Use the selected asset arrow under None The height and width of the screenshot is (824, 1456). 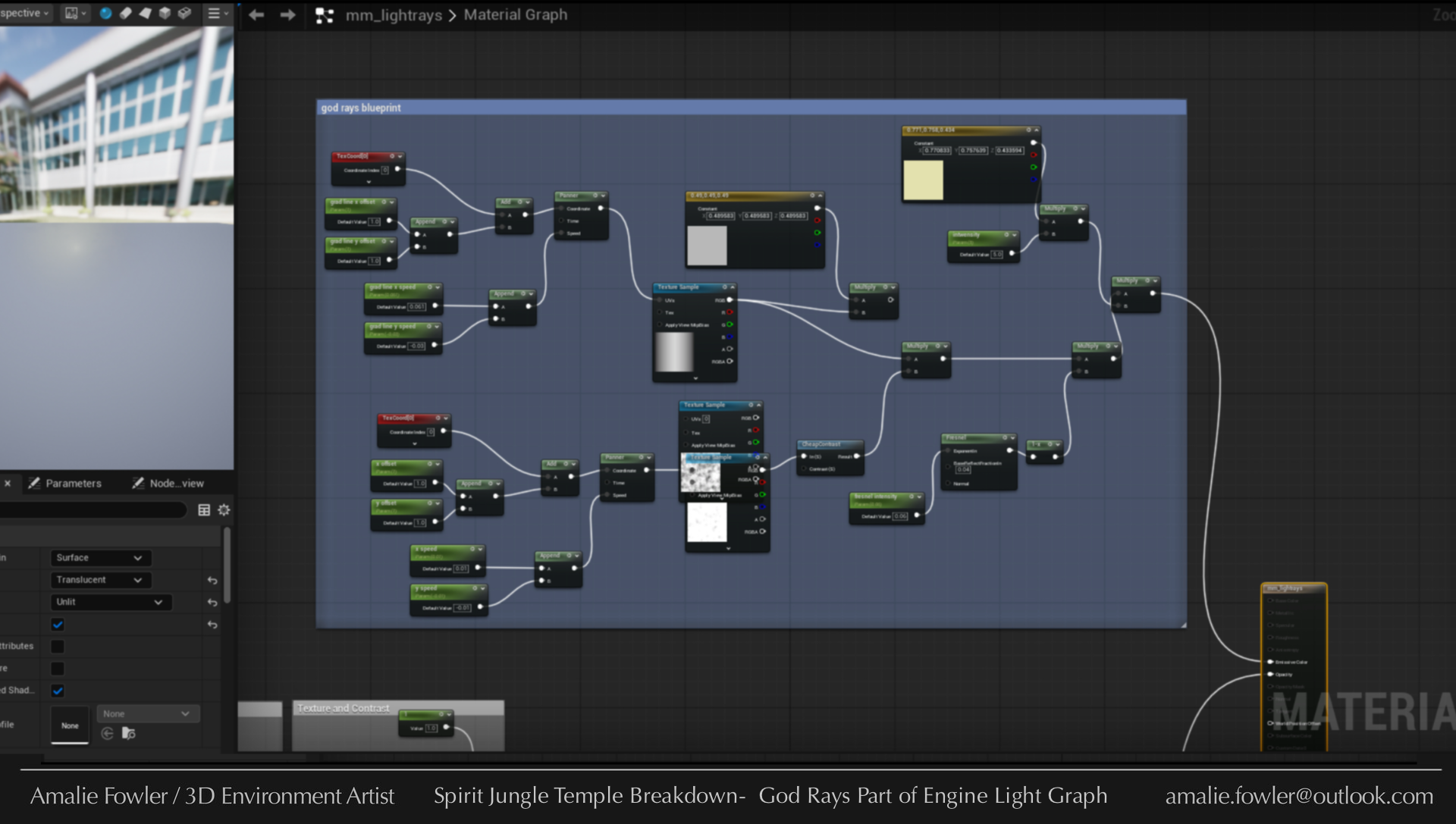(x=107, y=733)
